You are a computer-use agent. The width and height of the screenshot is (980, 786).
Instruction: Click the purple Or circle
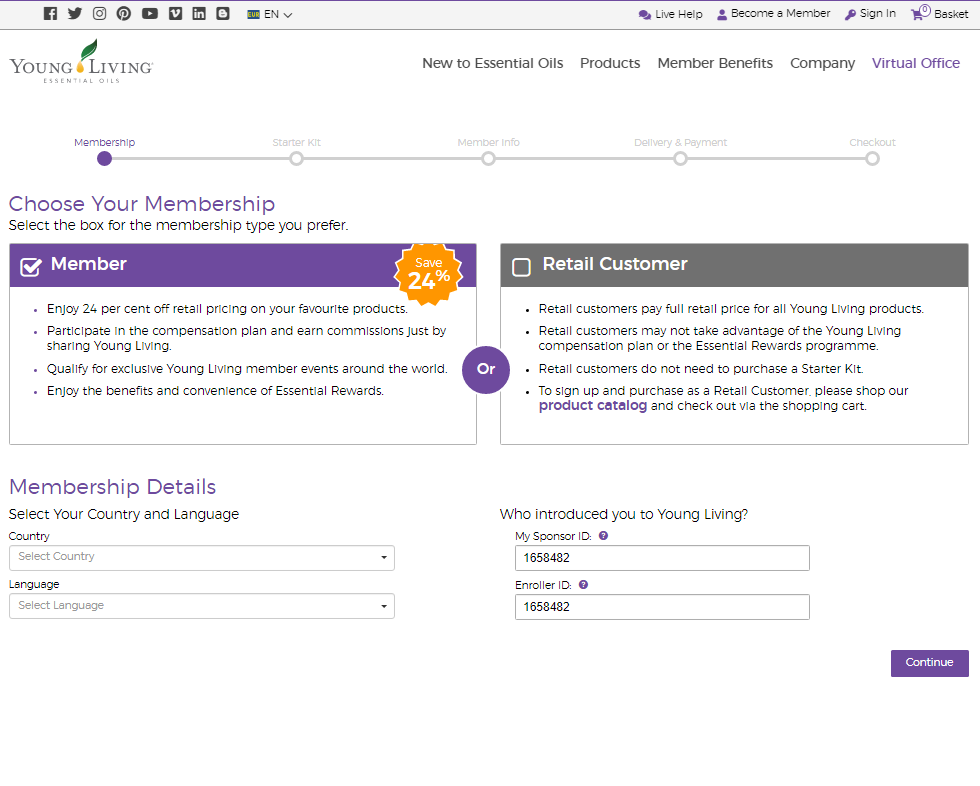pos(486,370)
